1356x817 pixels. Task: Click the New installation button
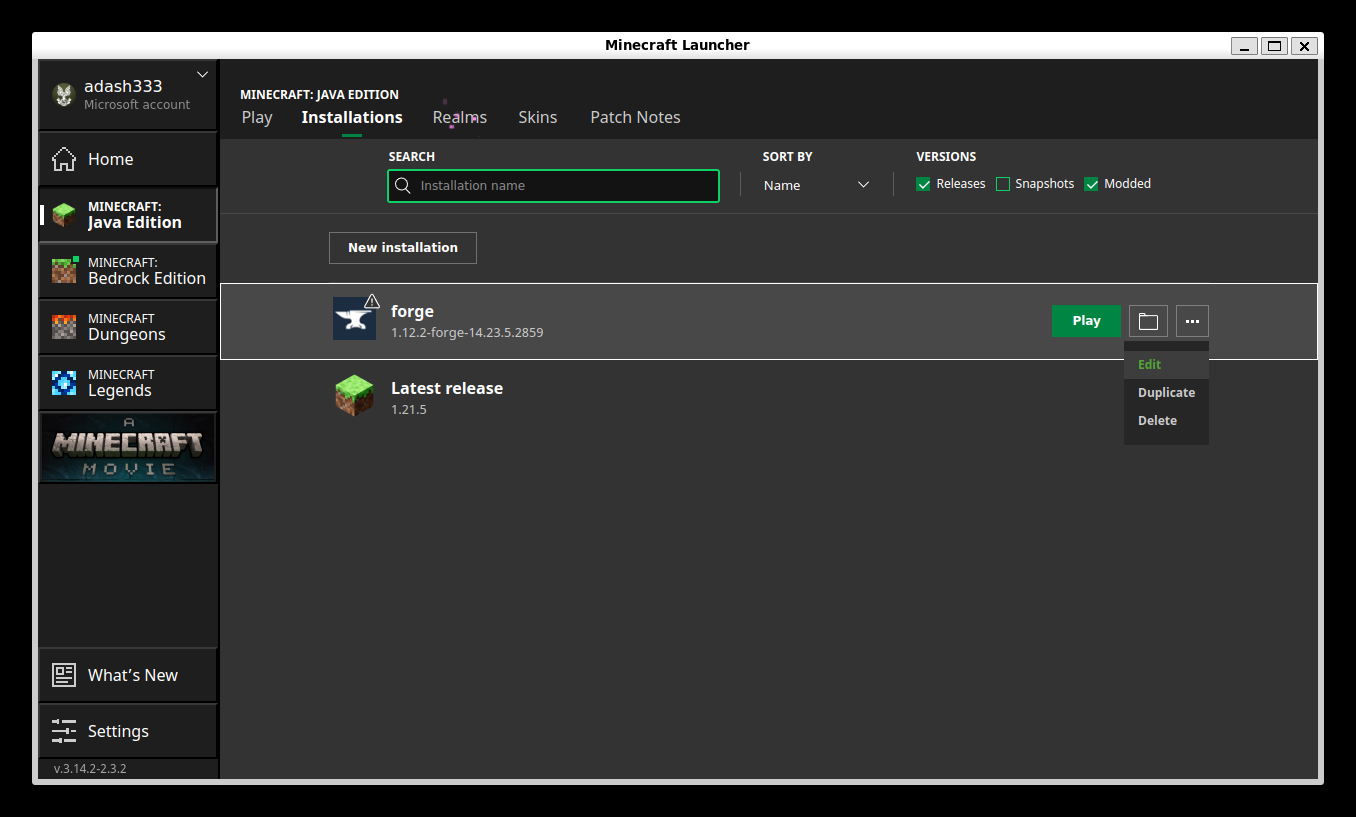(x=403, y=248)
